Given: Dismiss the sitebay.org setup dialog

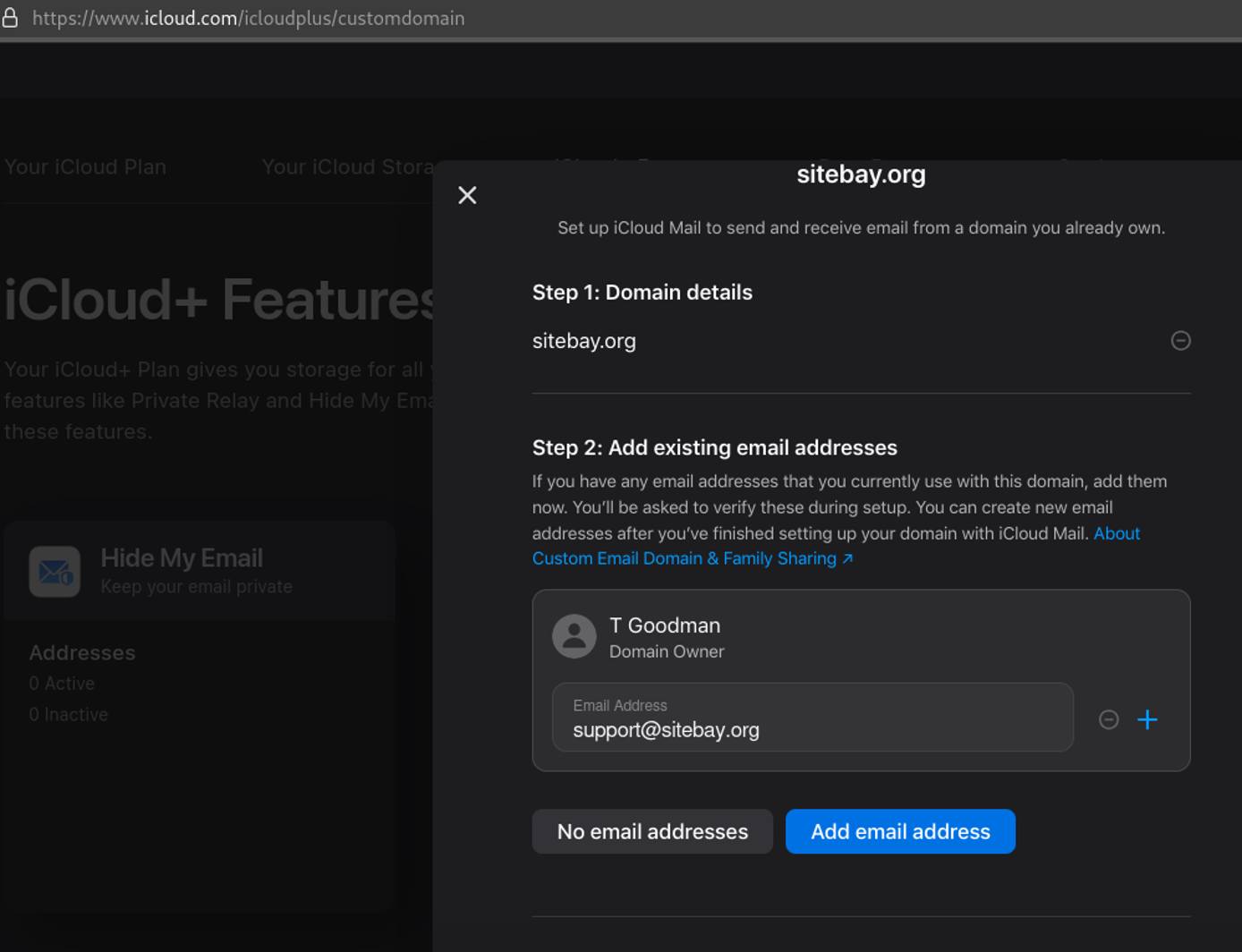Looking at the screenshot, I should pos(467,195).
